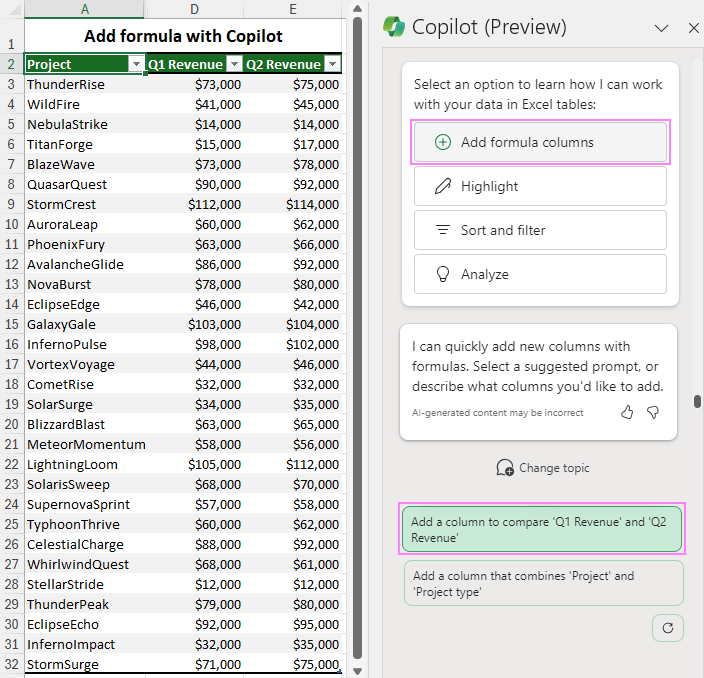Close the Copilot pane
The width and height of the screenshot is (704, 678).
[x=694, y=28]
